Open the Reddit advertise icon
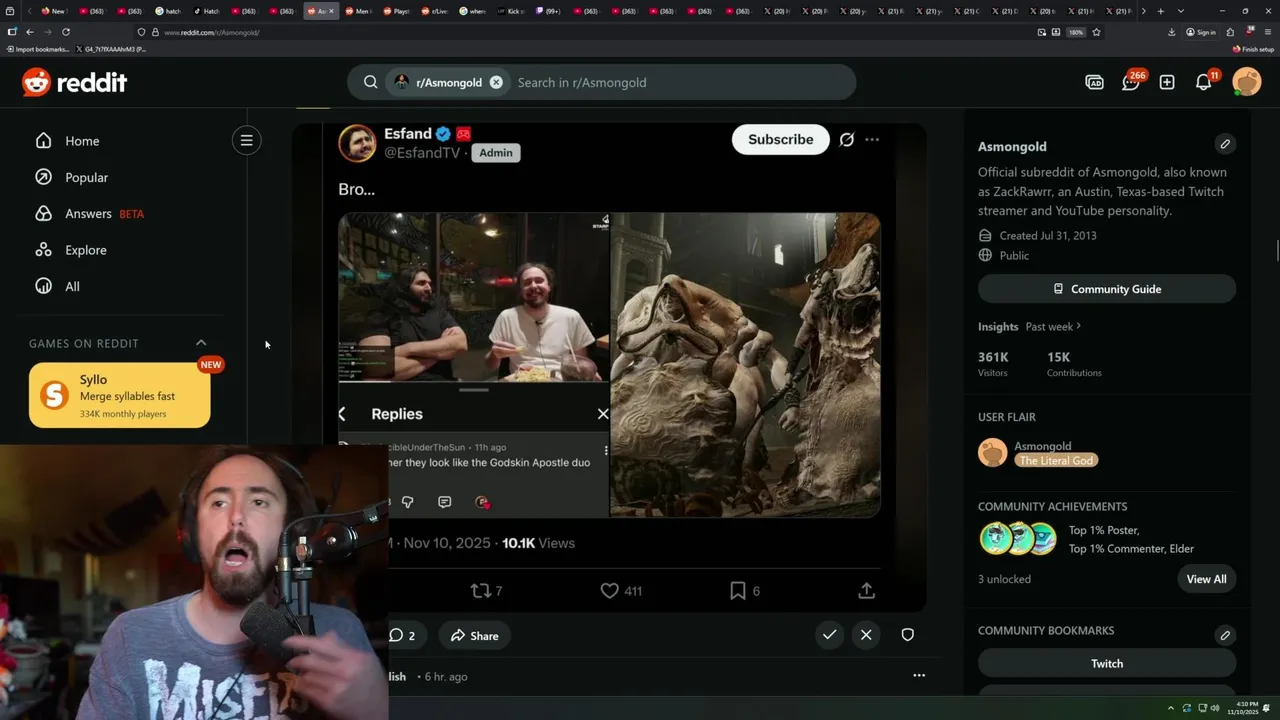This screenshot has height=720, width=1280. (1094, 83)
